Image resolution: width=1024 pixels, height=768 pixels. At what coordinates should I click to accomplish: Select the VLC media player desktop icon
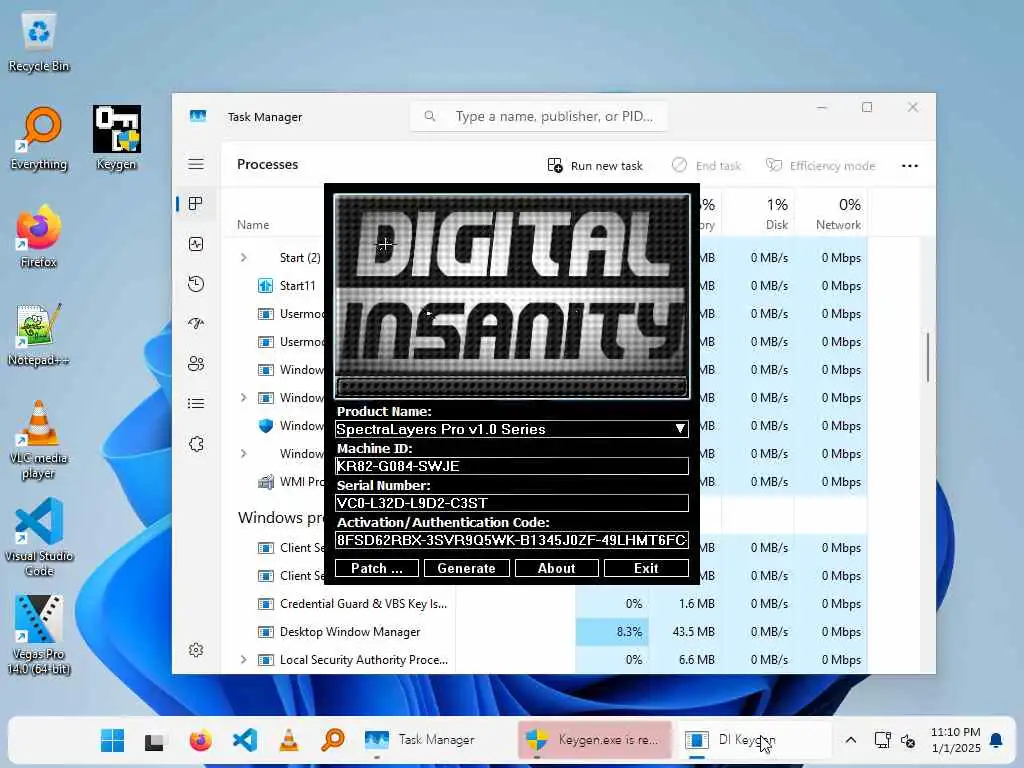click(x=39, y=440)
